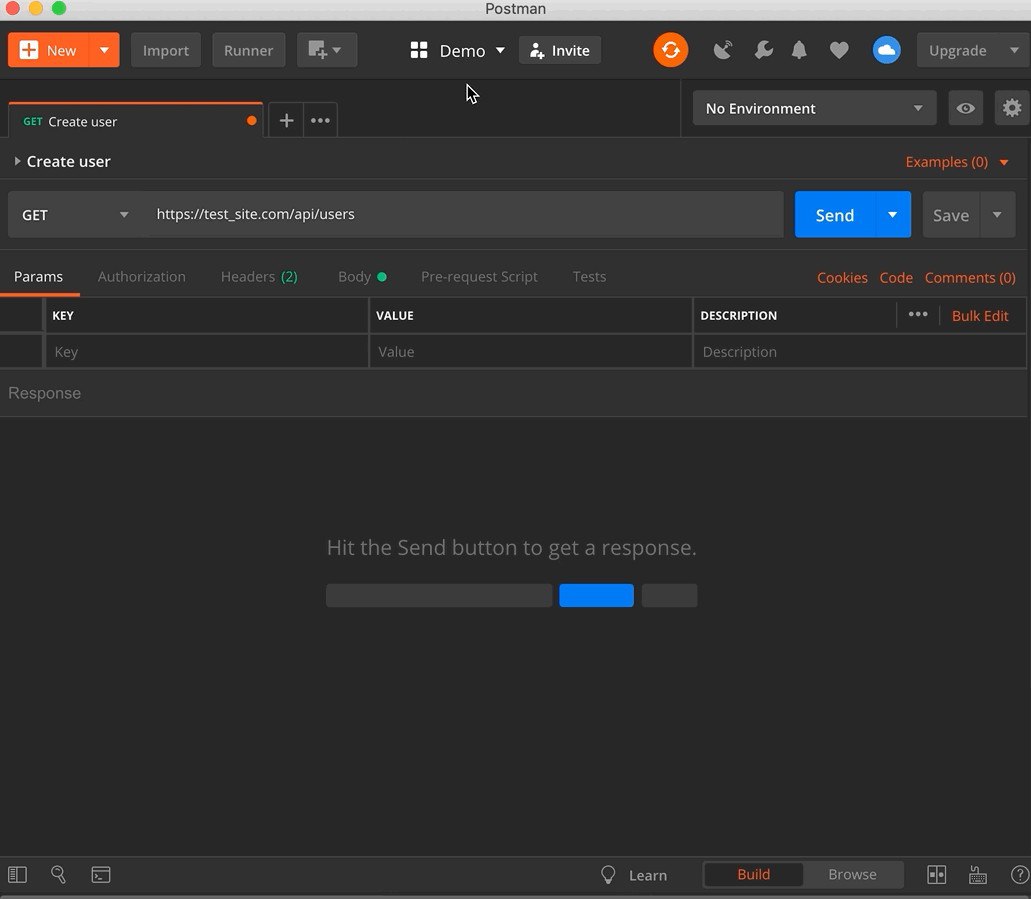The height and width of the screenshot is (899, 1031).
Task: Click the Invite button
Action: [x=560, y=50]
